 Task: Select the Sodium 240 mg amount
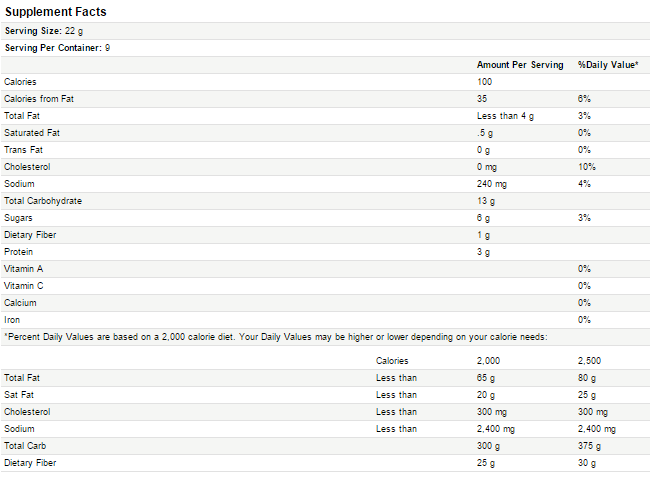[492, 184]
